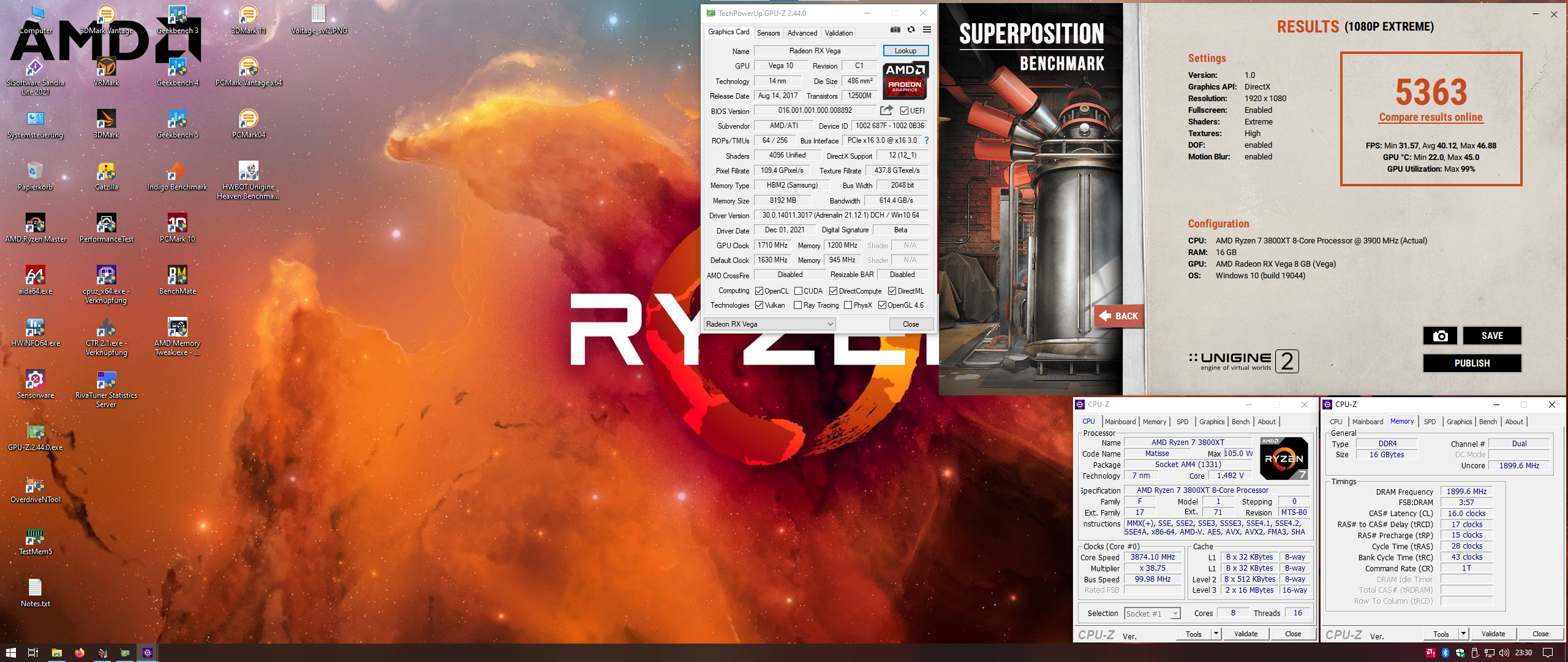1568x662 pixels.
Task: Toggle the OpenCL checkbox
Action: (759, 291)
